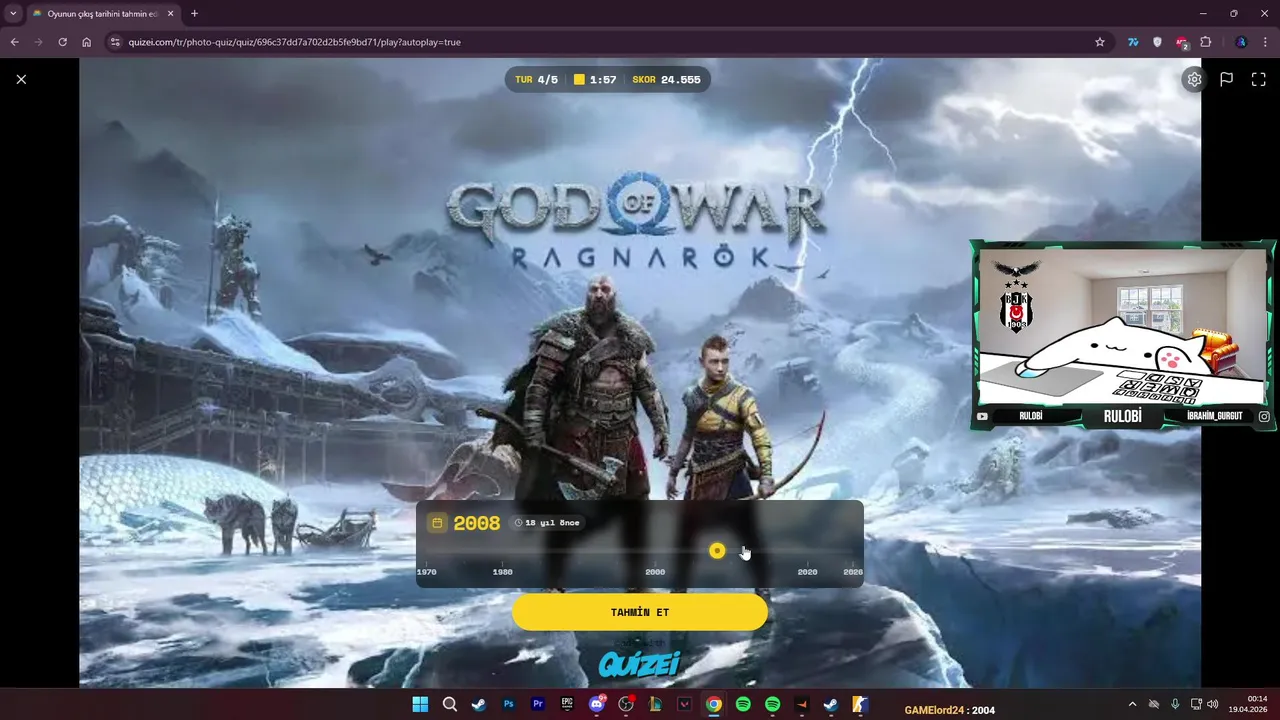Click the 2000 mark on the year timeline
The height and width of the screenshot is (720, 1280).
click(x=655, y=572)
